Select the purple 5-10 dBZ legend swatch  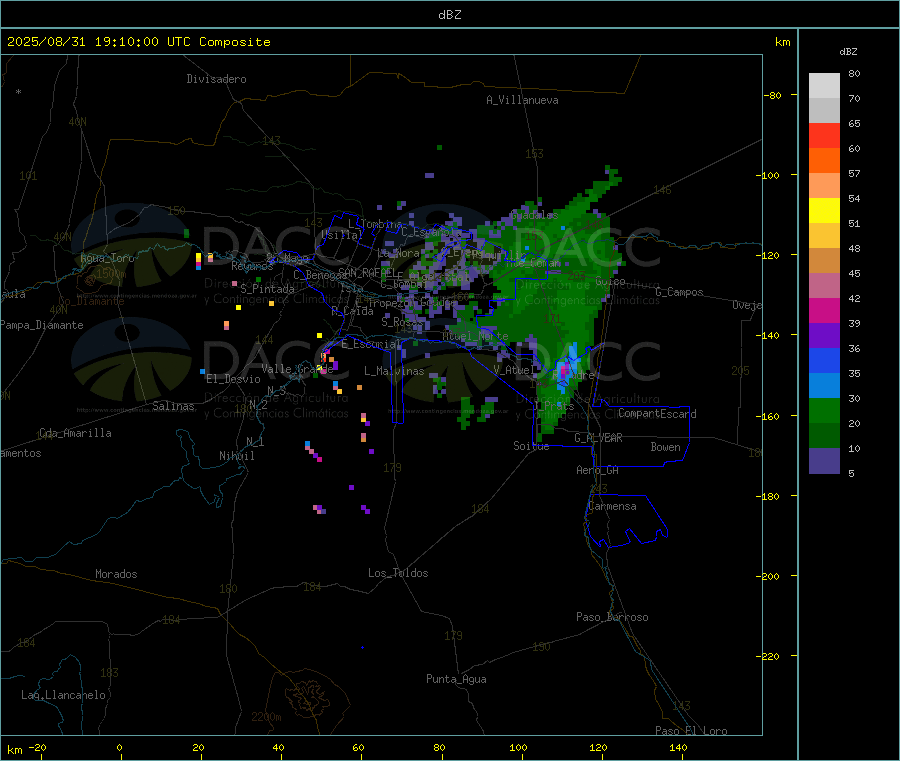824,461
